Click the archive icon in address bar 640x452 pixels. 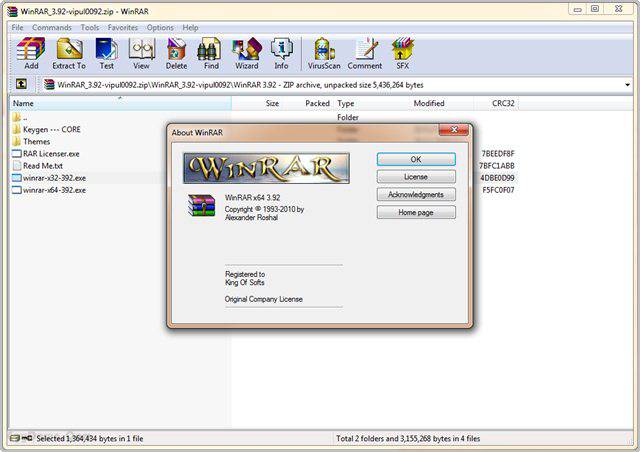coord(49,85)
